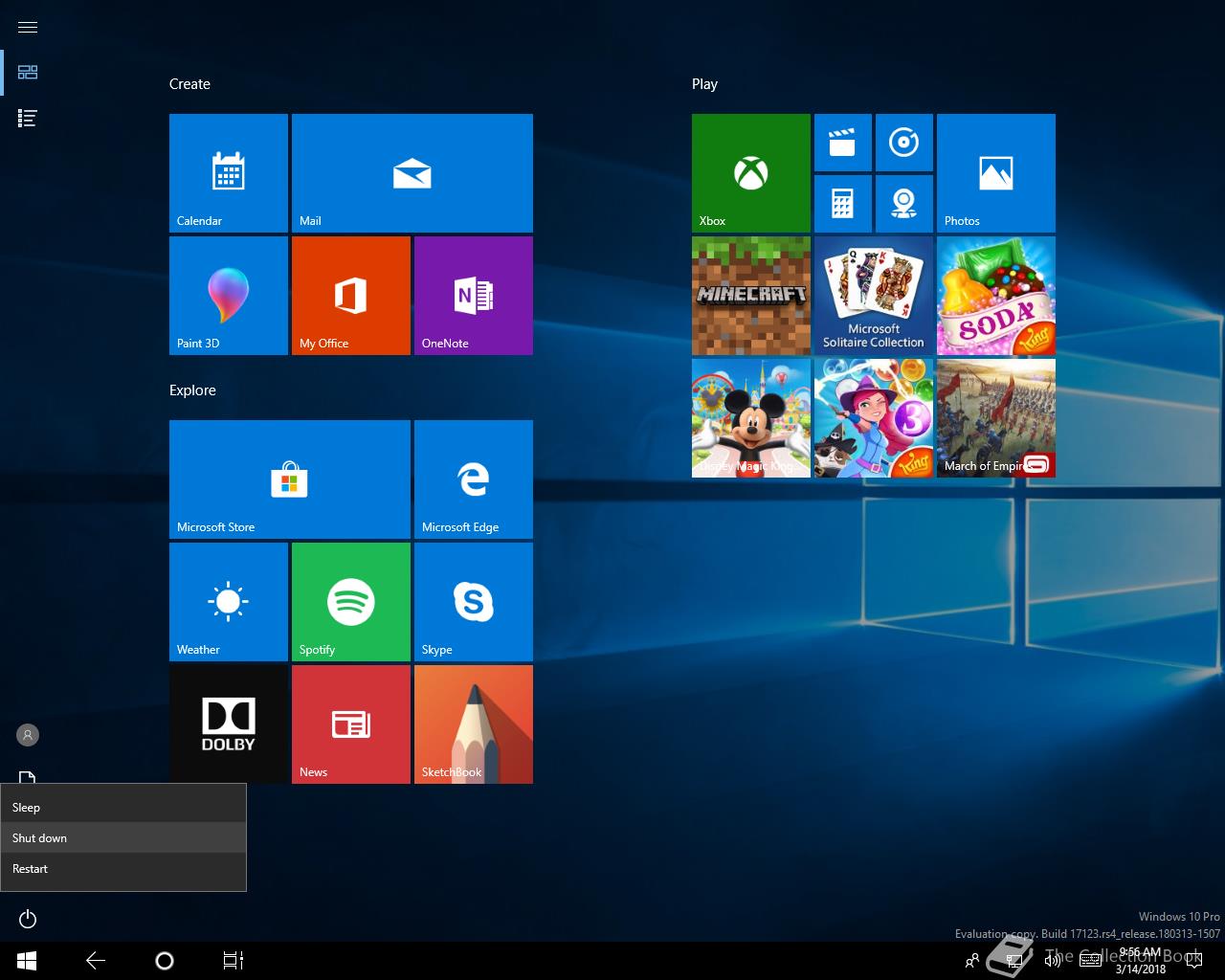Screen dimensions: 1225x980
Task: Open the Calendar tile
Action: click(x=229, y=173)
